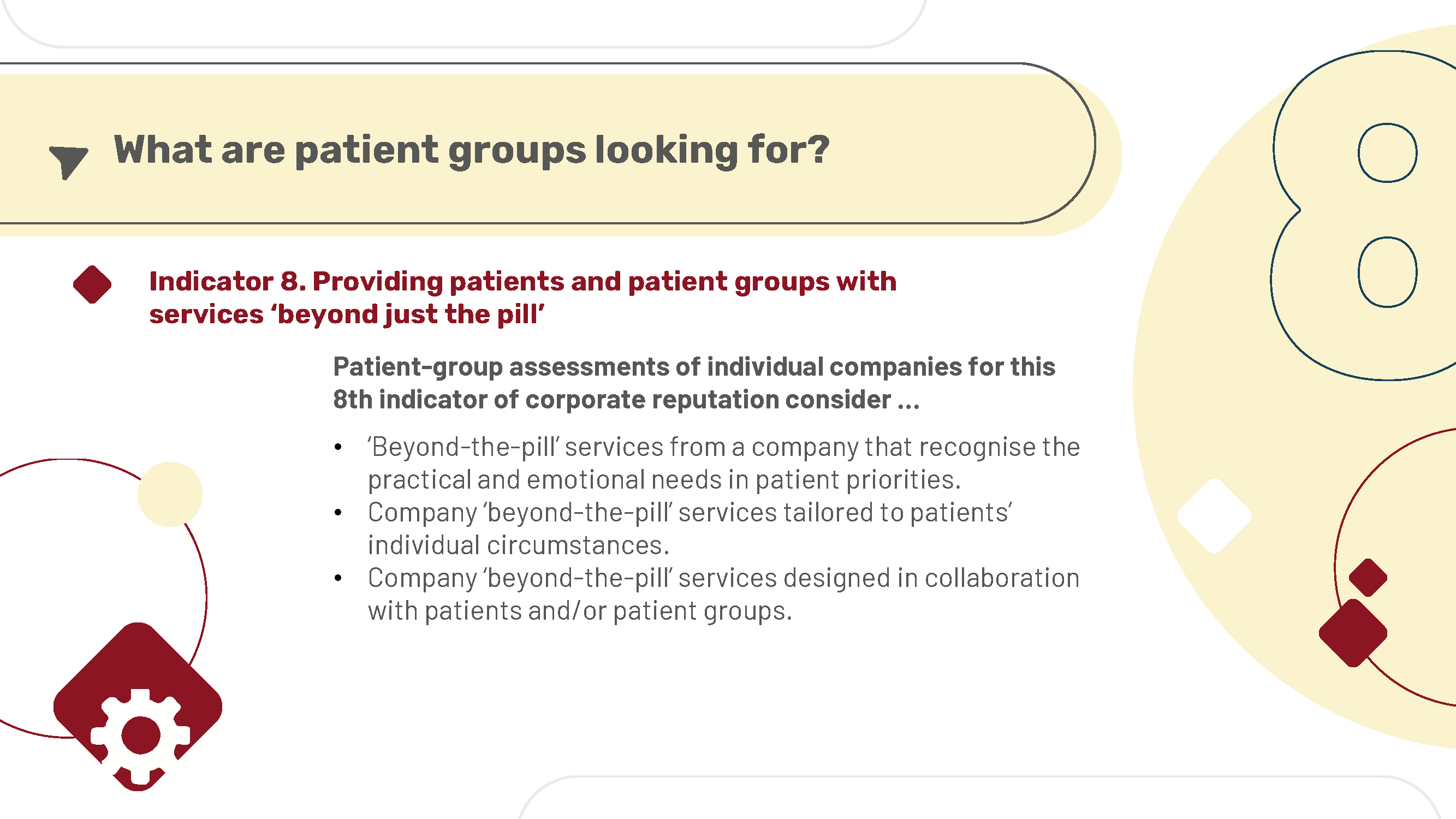This screenshot has height=819, width=1456.
Task: Click the small red diamond at right
Action: (1368, 577)
